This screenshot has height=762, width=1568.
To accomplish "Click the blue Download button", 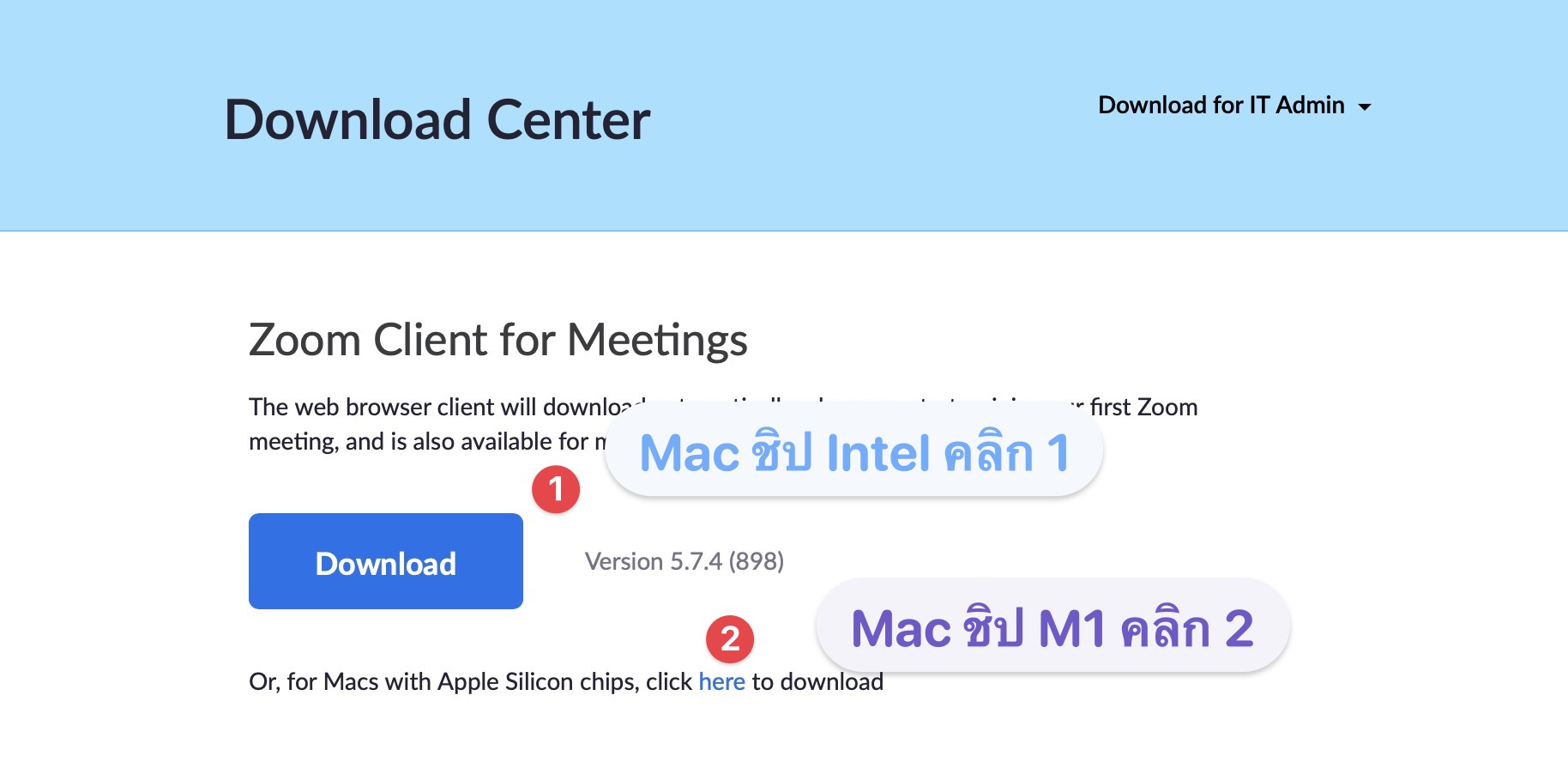I will click(385, 562).
